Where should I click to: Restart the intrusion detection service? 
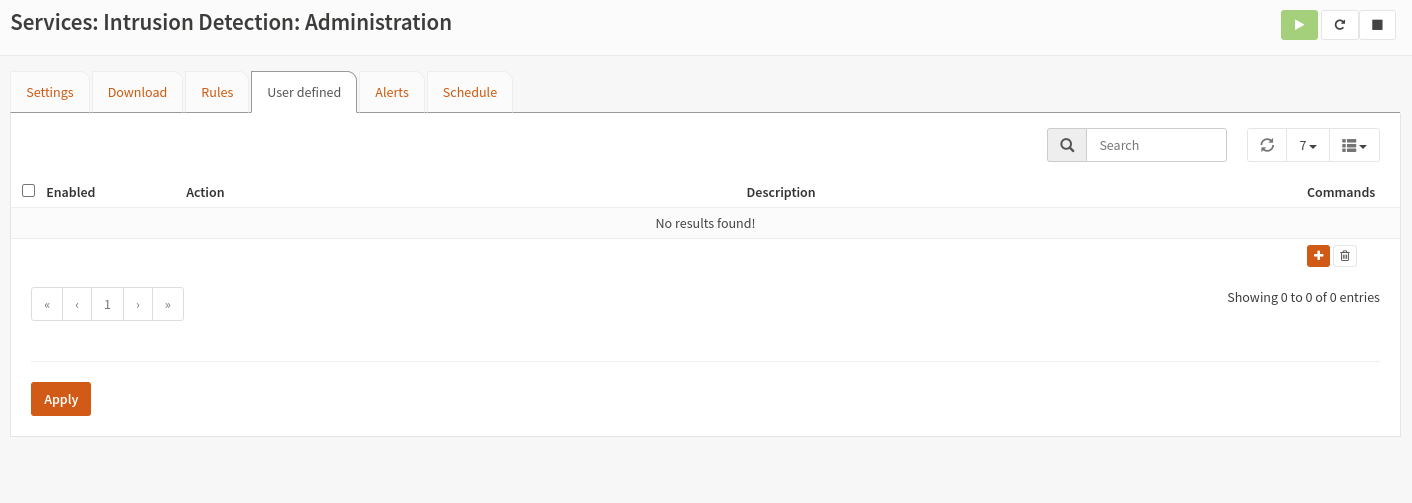point(1339,25)
